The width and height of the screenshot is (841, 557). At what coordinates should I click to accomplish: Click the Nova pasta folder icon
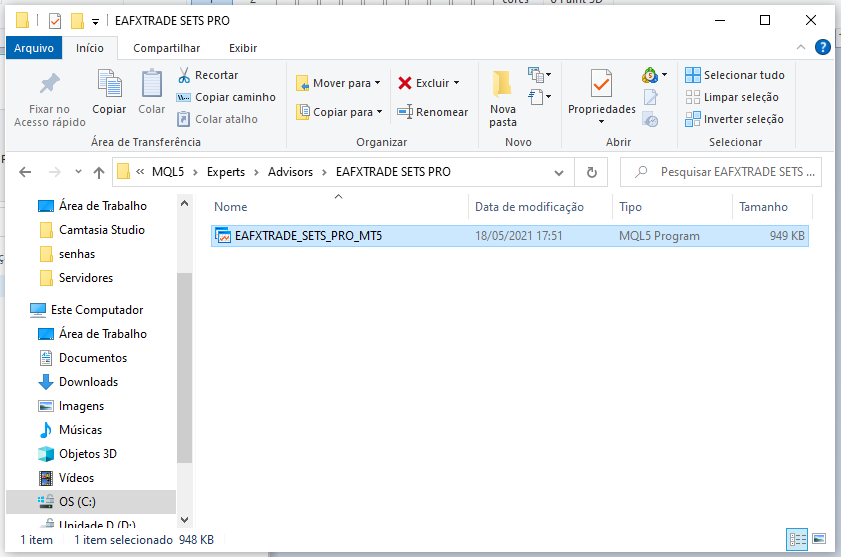(502, 84)
